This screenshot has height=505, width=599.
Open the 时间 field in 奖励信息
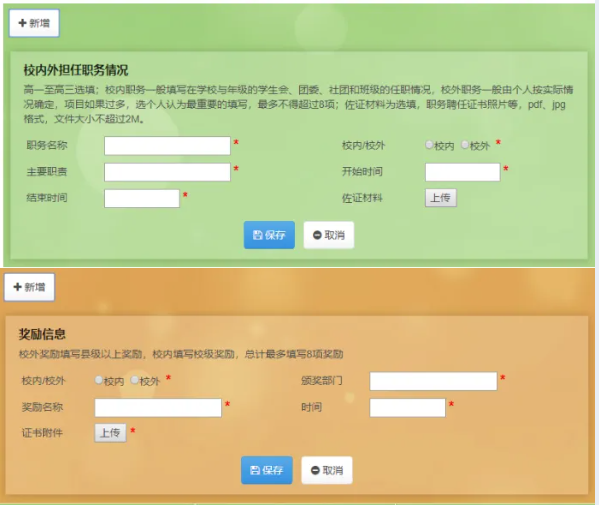pos(408,408)
